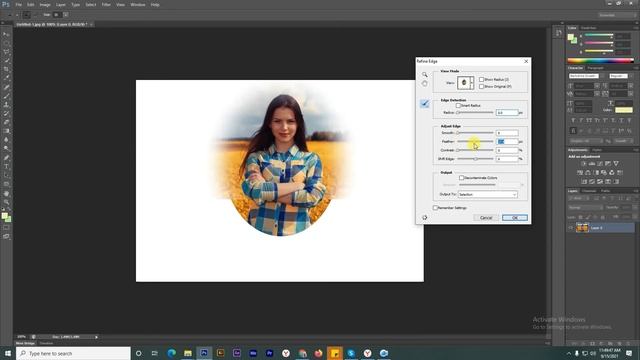This screenshot has height=360, width=640.
Task: Select the Eraser tool
Action: click(x=7, y=122)
